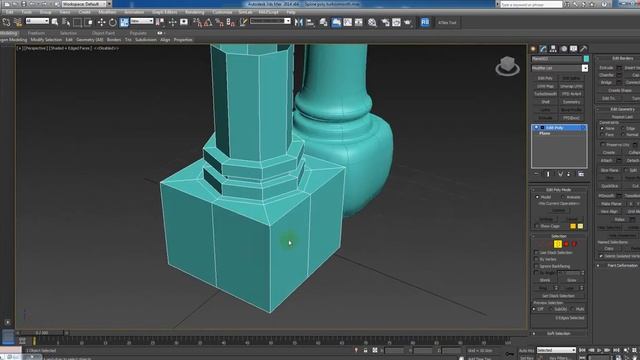Screen dimensions: 640x360
Task: Click the Grow selection button
Action: (571, 280)
